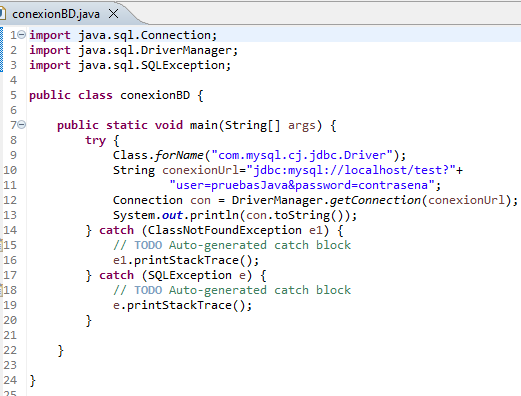Click the ClassNotFoundException type name

pyautogui.click(x=225, y=230)
